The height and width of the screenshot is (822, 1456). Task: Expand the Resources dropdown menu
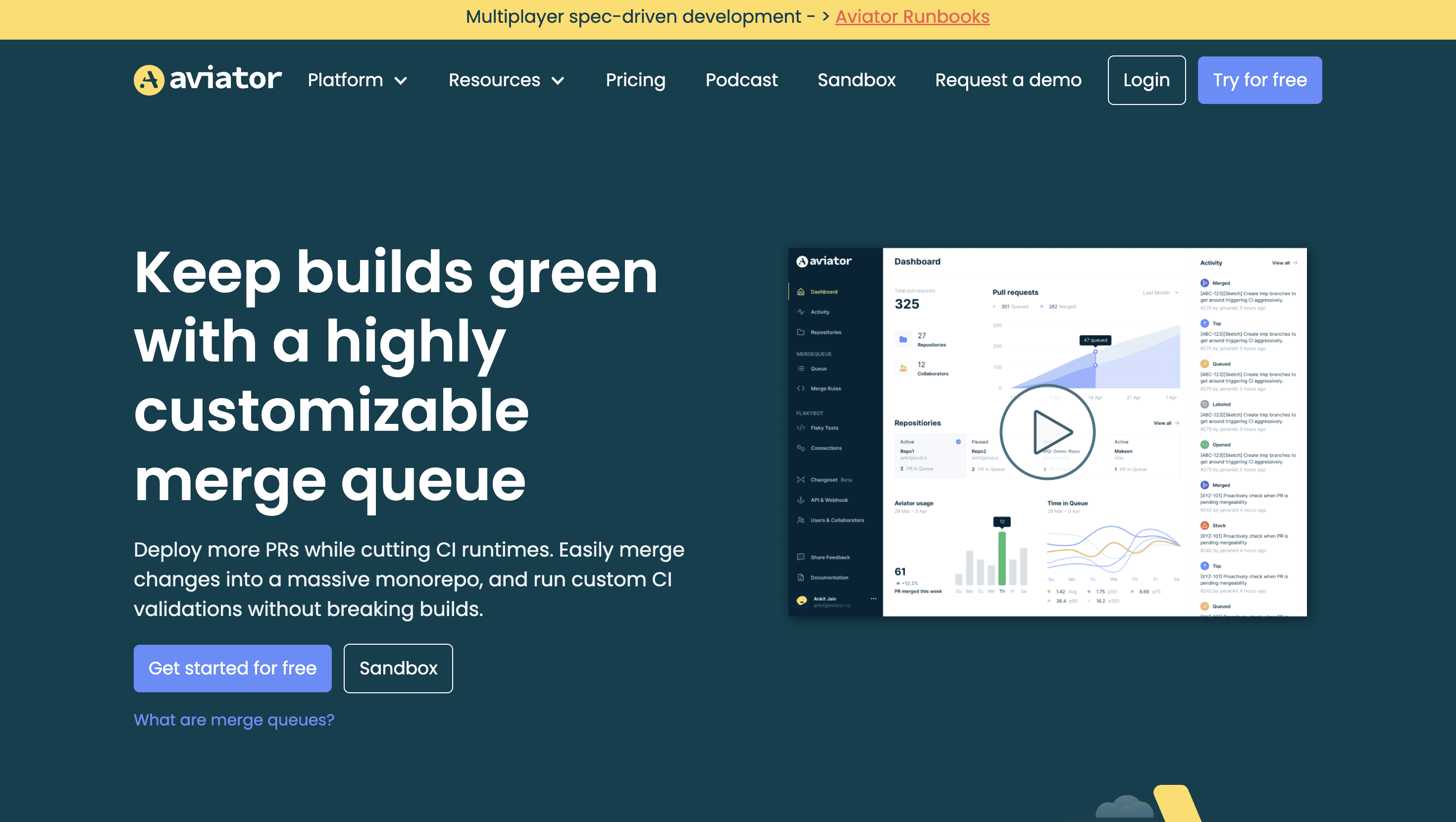pos(506,80)
